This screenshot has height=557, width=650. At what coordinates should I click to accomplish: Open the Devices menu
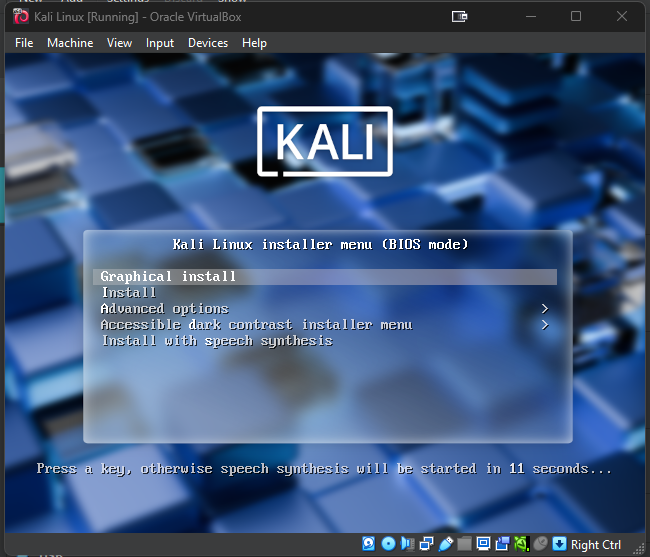[208, 43]
